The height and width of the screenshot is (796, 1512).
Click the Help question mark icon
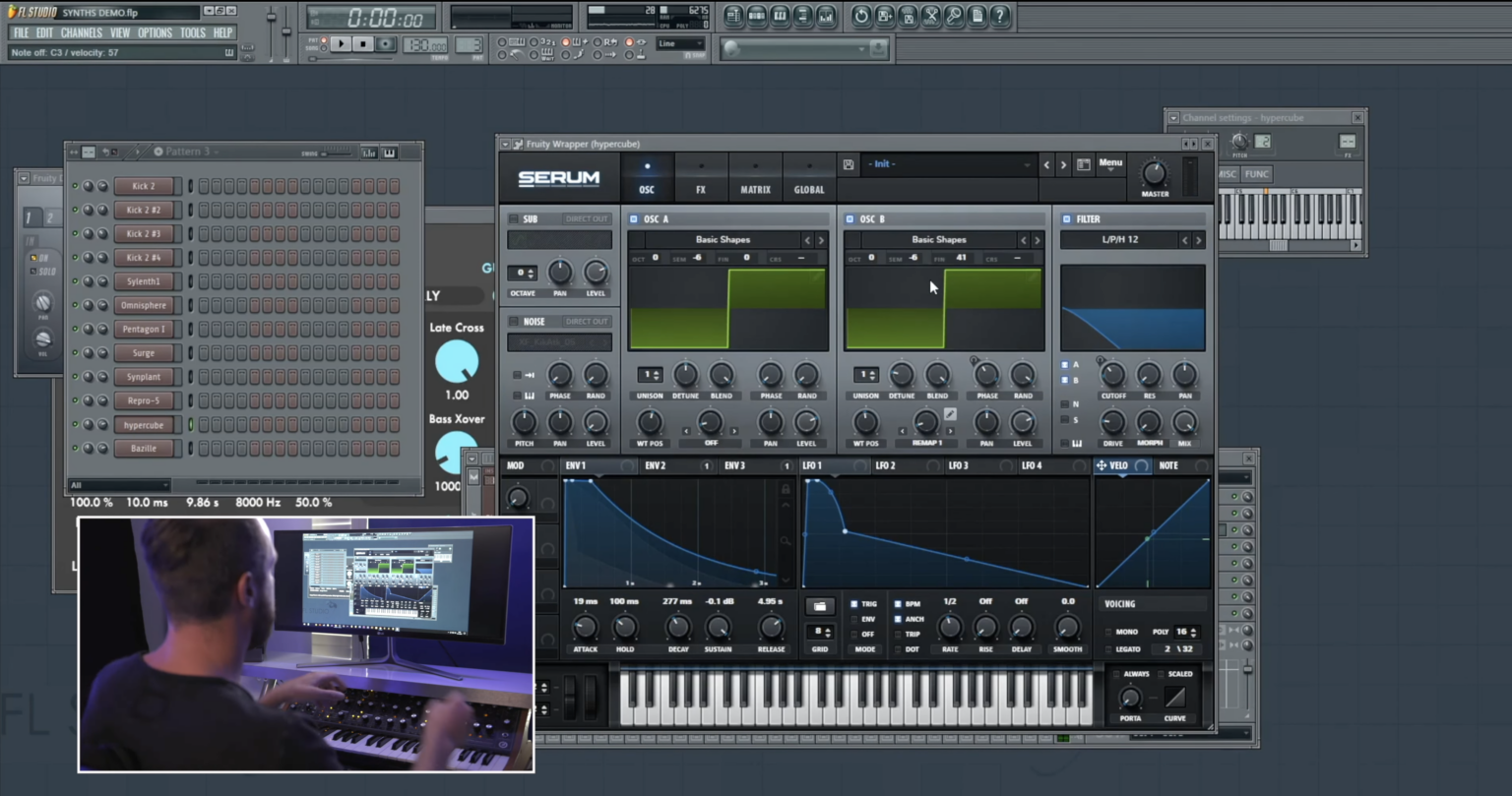pyautogui.click(x=1000, y=16)
